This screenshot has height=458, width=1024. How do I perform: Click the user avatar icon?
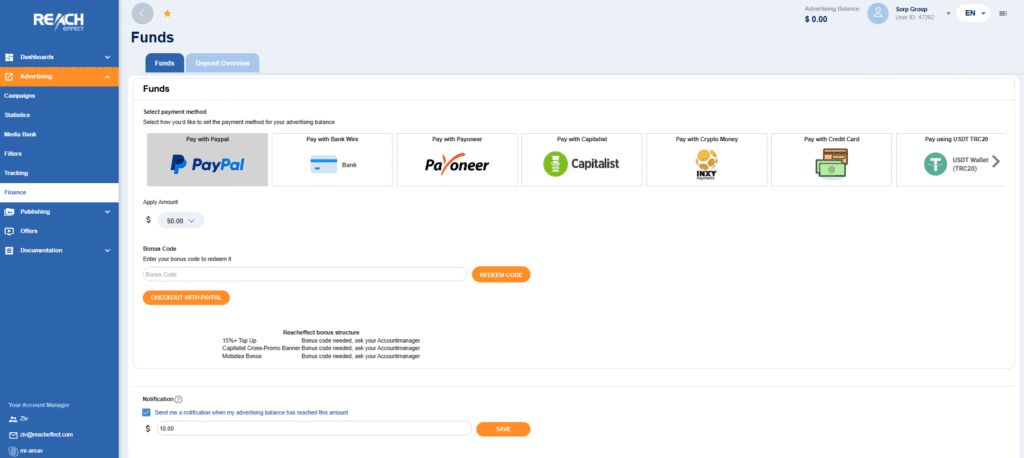(x=878, y=13)
